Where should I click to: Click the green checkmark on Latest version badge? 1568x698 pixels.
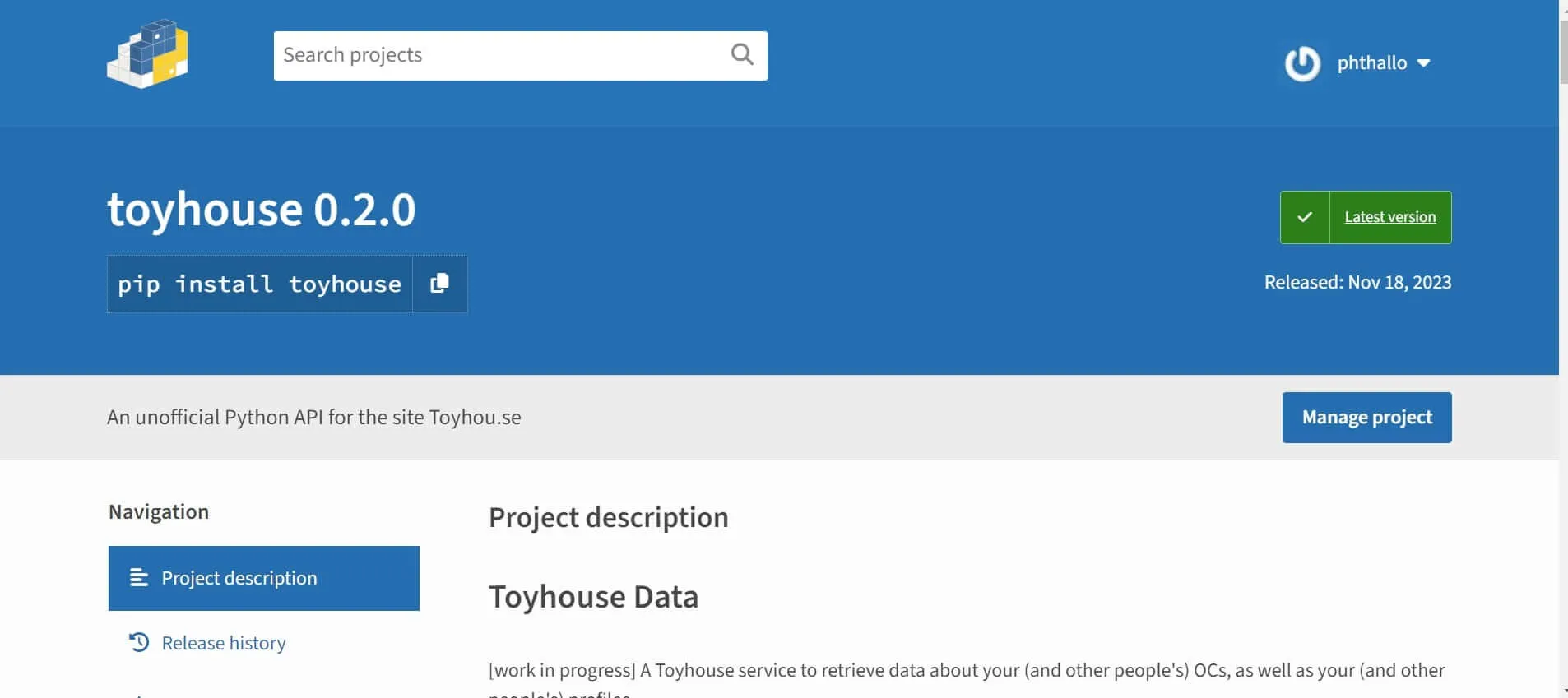(x=1304, y=216)
